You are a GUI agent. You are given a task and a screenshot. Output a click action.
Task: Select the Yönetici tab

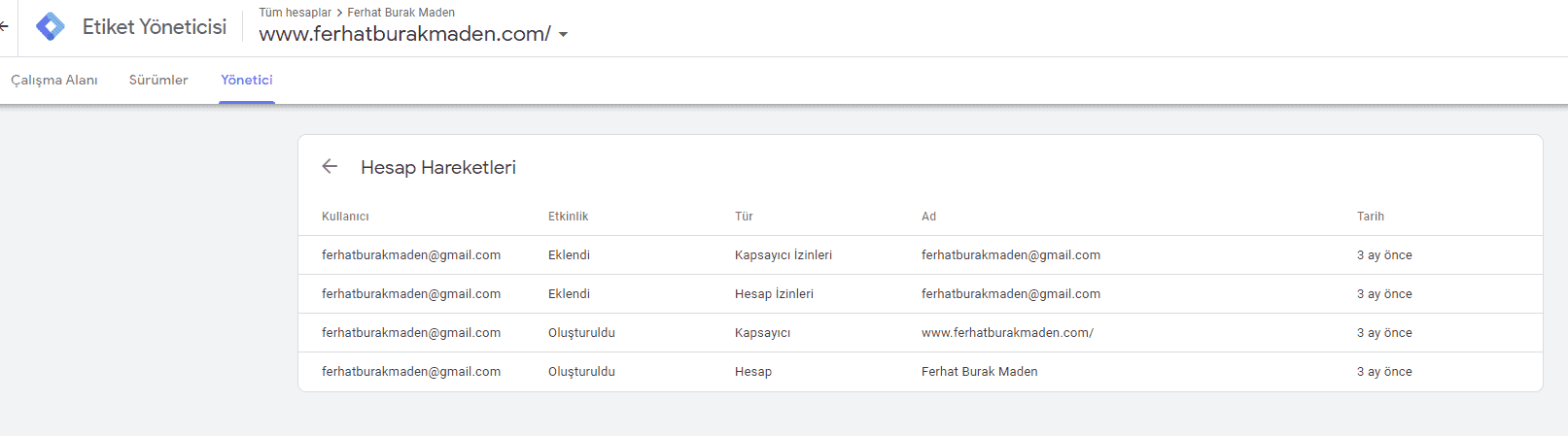point(247,80)
